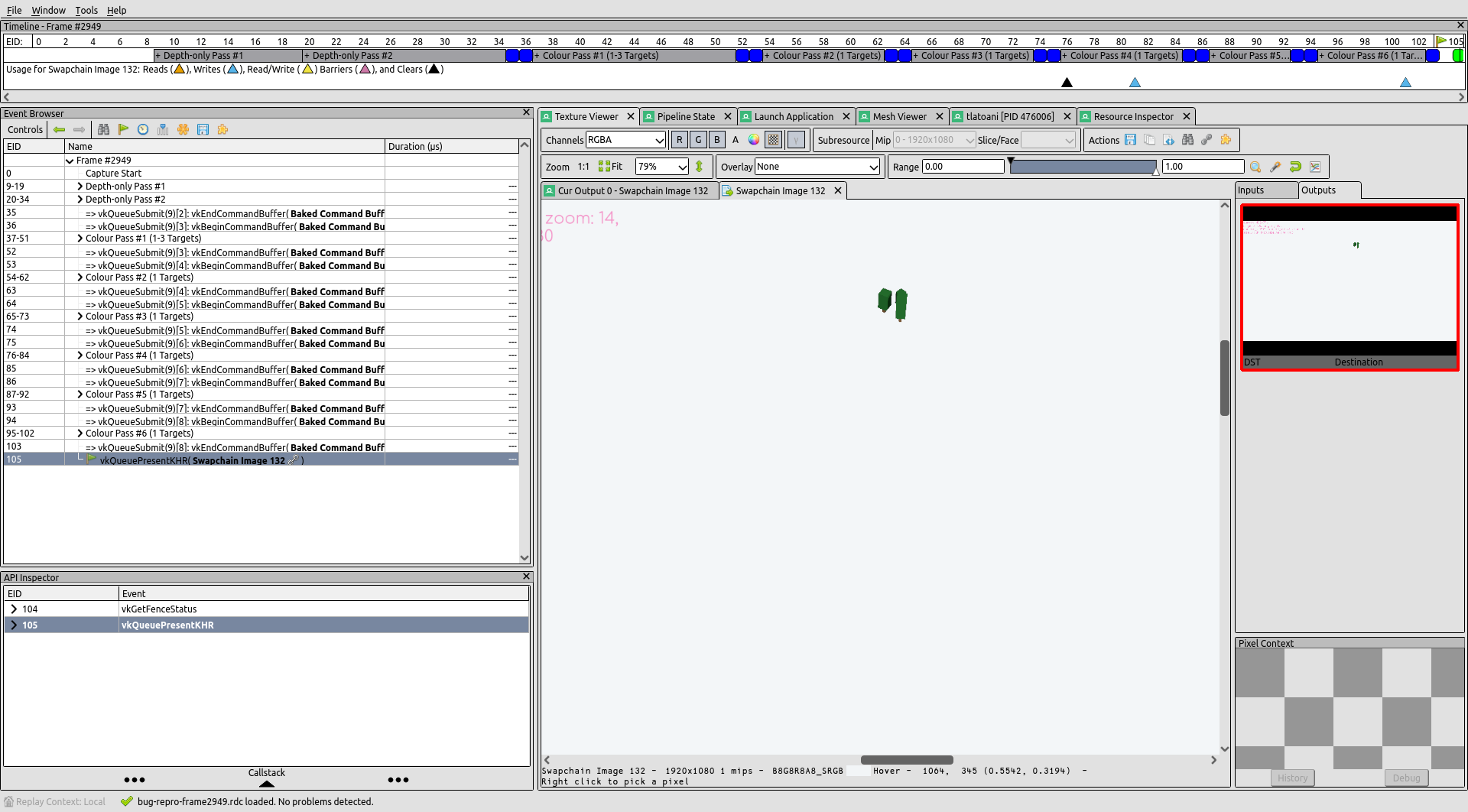This screenshot has height=812, width=1468.
Task: Open the Mip level dropdown
Action: [934, 140]
